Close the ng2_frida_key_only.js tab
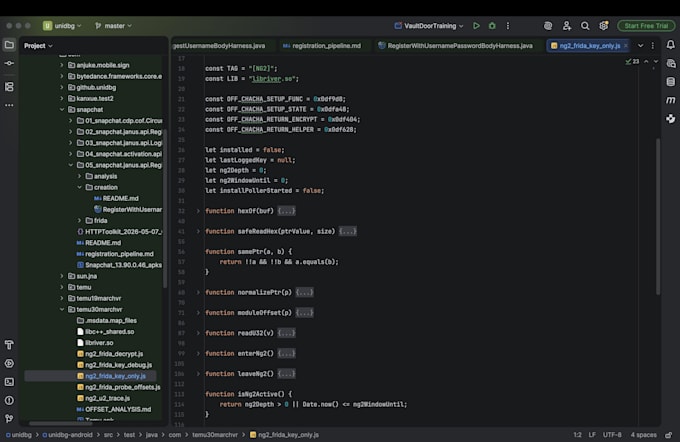This screenshot has height=442, width=680. 626,46
